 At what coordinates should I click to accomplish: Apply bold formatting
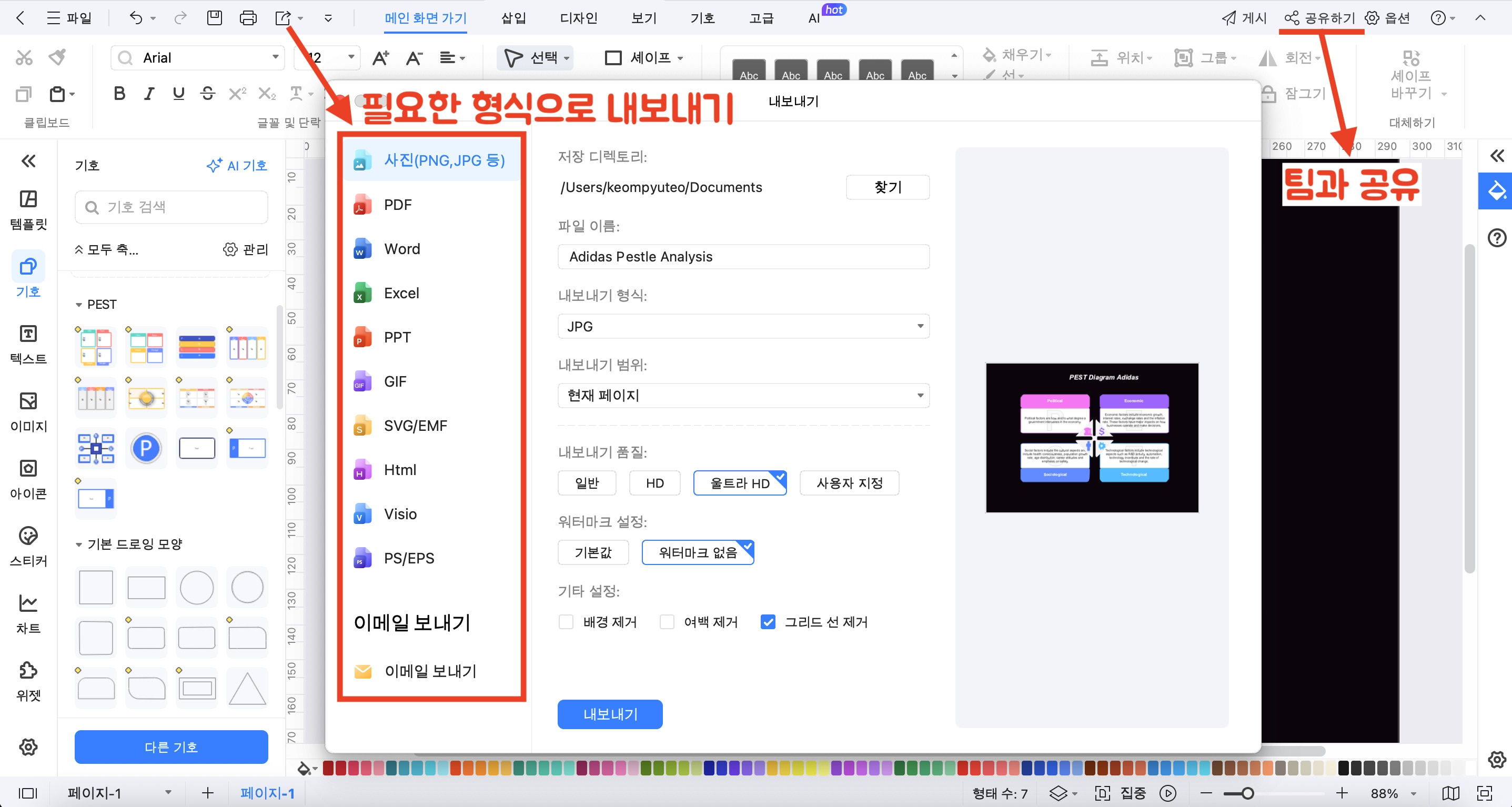pos(119,93)
